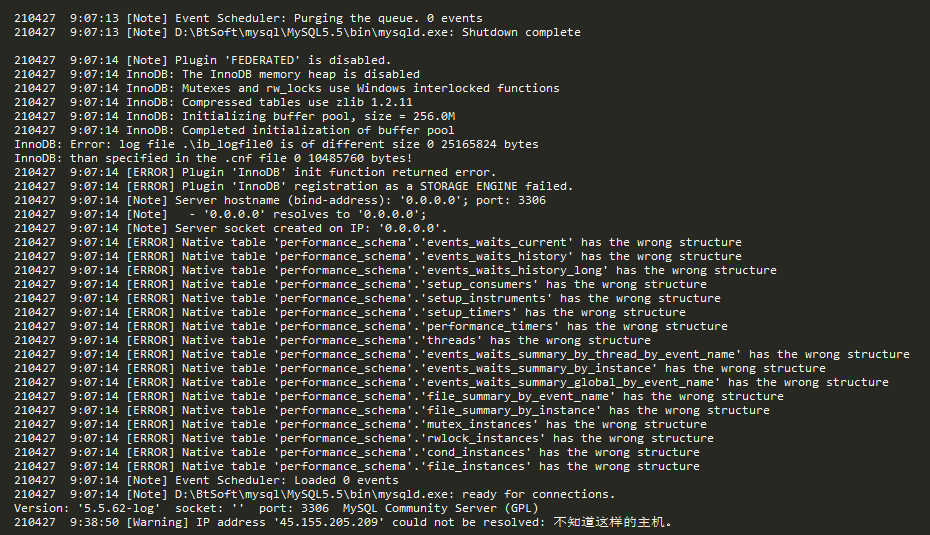
Task: Click the mutex_instances wrong structure line
Action: [x=361, y=425]
